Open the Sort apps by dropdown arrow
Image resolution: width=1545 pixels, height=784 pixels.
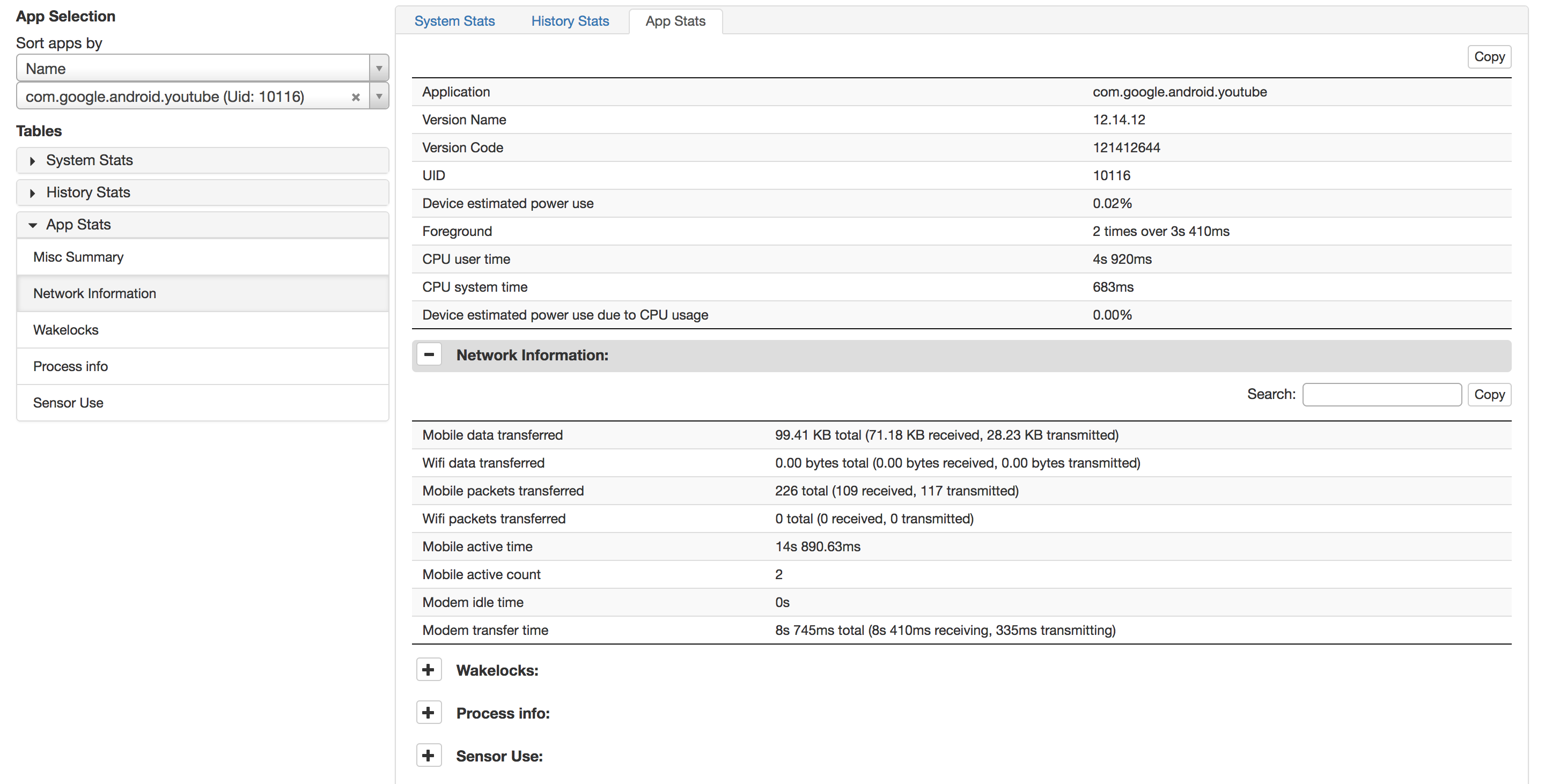tap(379, 68)
